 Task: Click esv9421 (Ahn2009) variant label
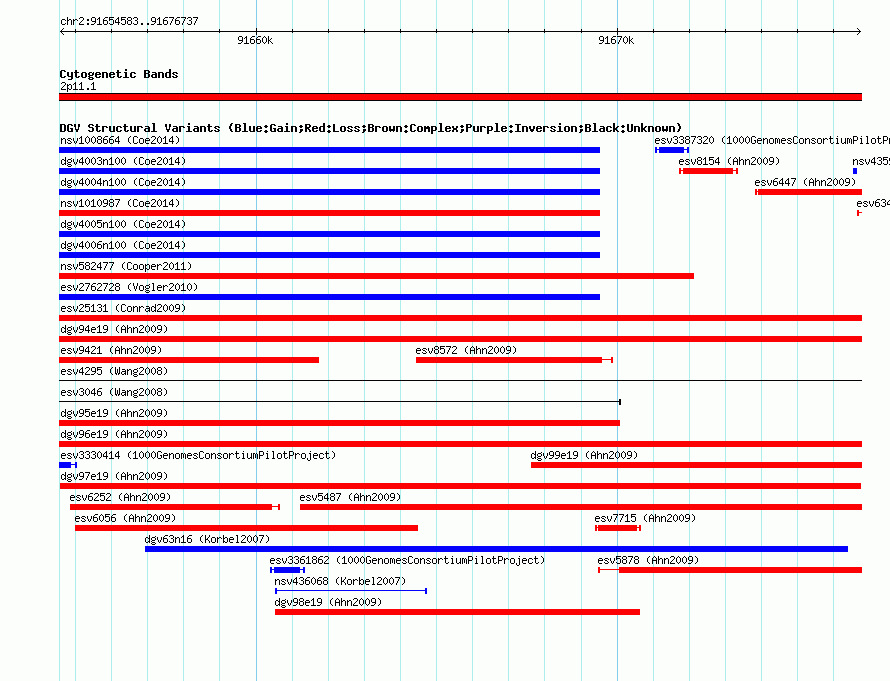[111, 350]
